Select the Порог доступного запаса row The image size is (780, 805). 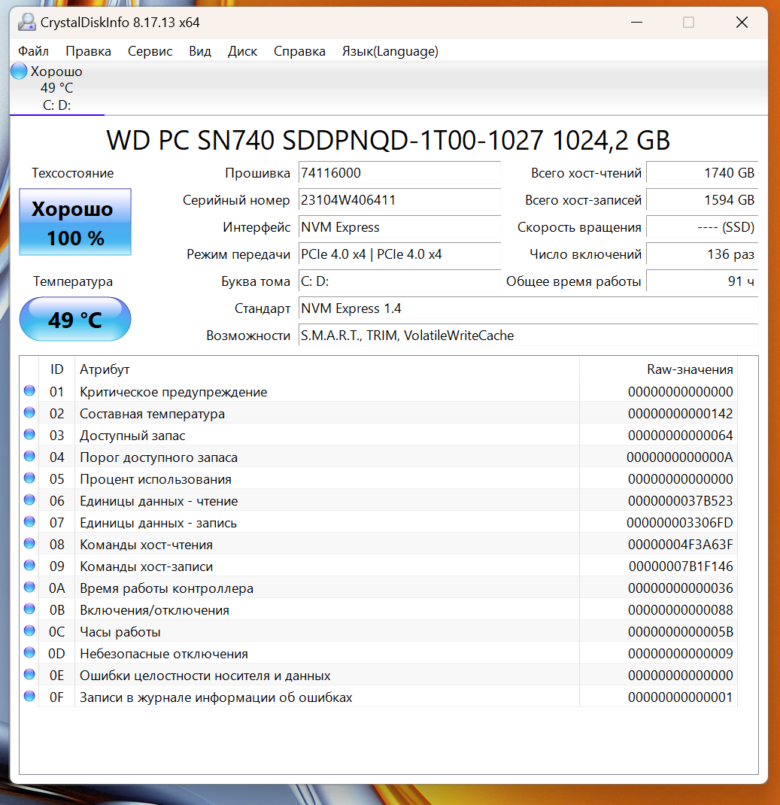pos(378,457)
